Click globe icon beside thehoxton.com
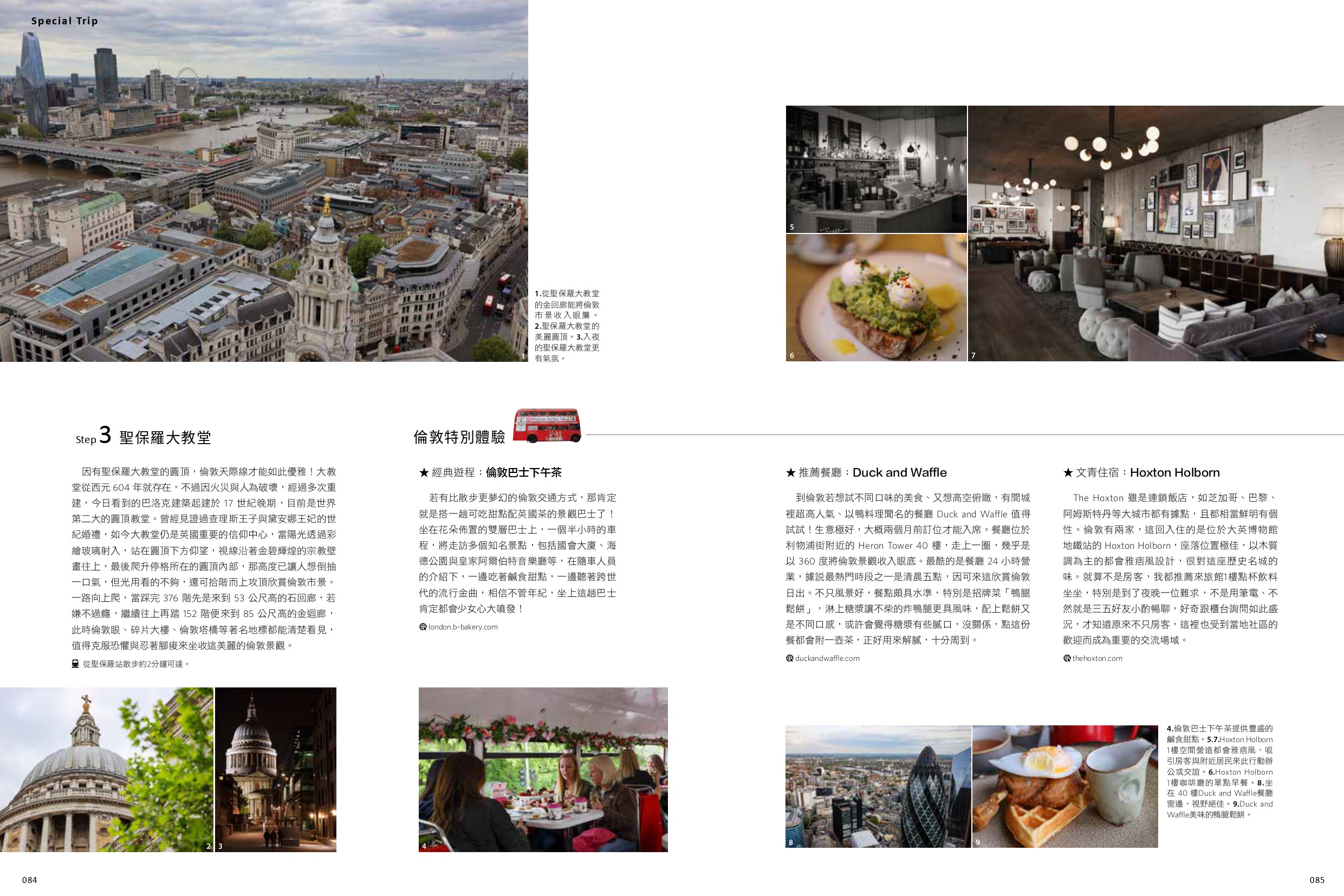 [x=1067, y=658]
